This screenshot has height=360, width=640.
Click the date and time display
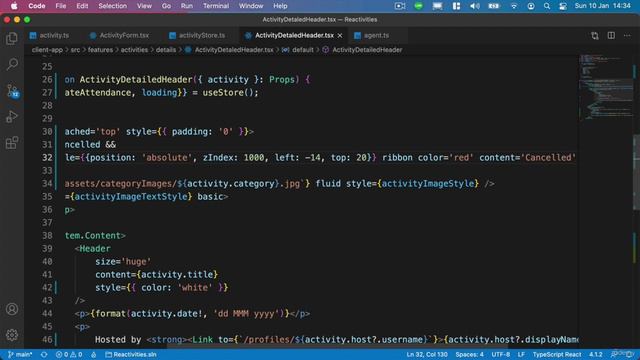point(602,6)
